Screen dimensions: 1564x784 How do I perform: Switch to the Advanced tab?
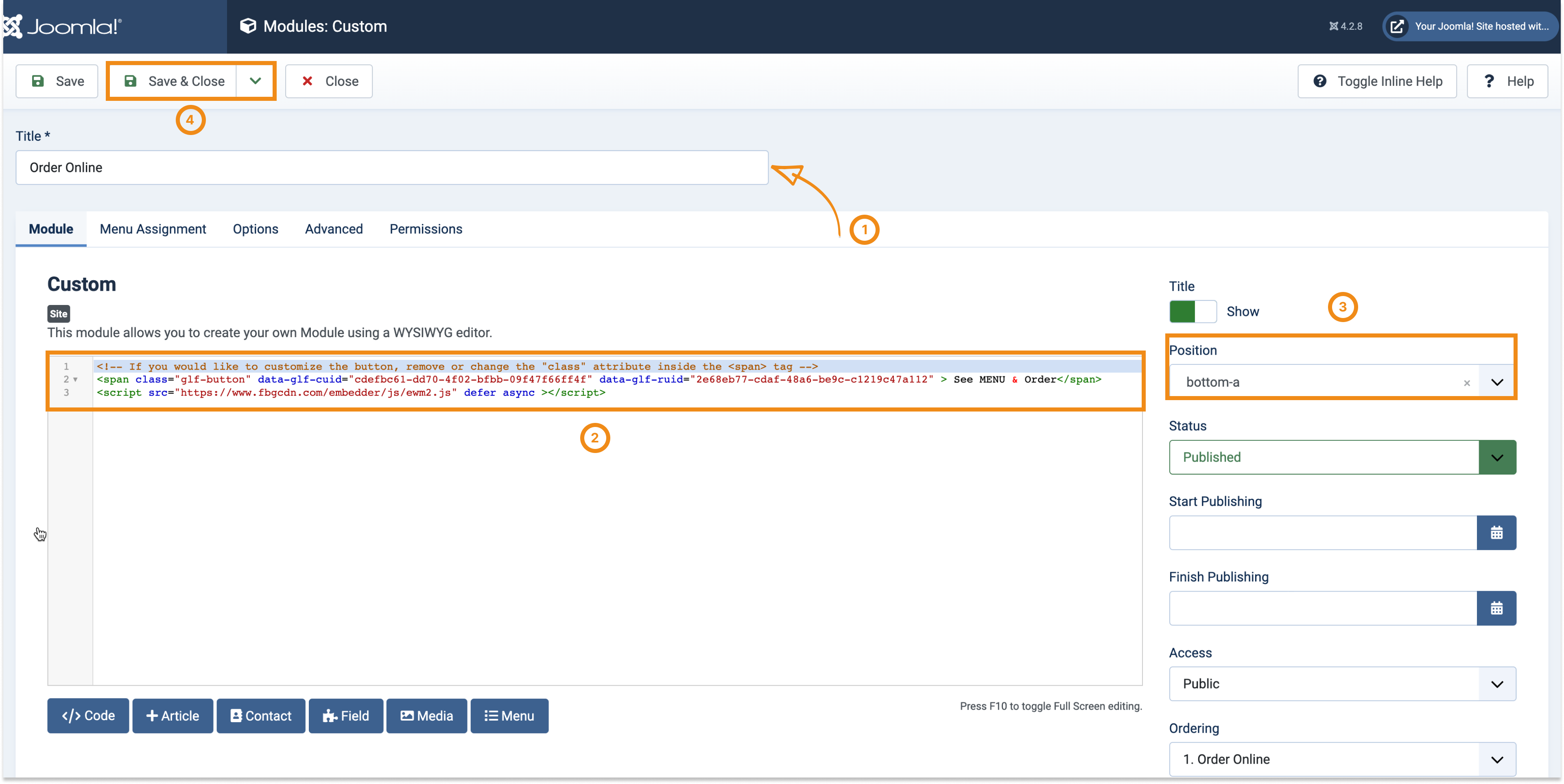pyautogui.click(x=334, y=229)
